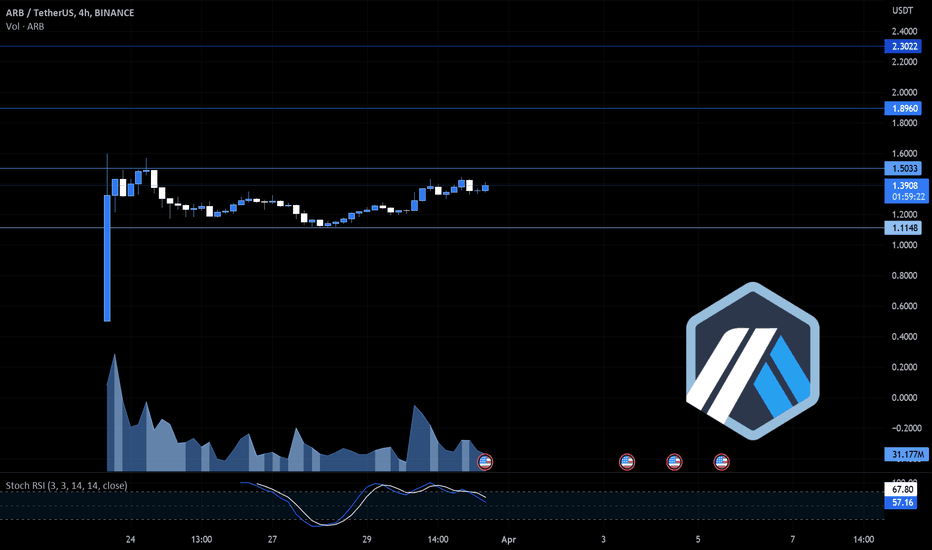
Task: Click the Stoch RSI value 57.16
Action: coord(902,502)
